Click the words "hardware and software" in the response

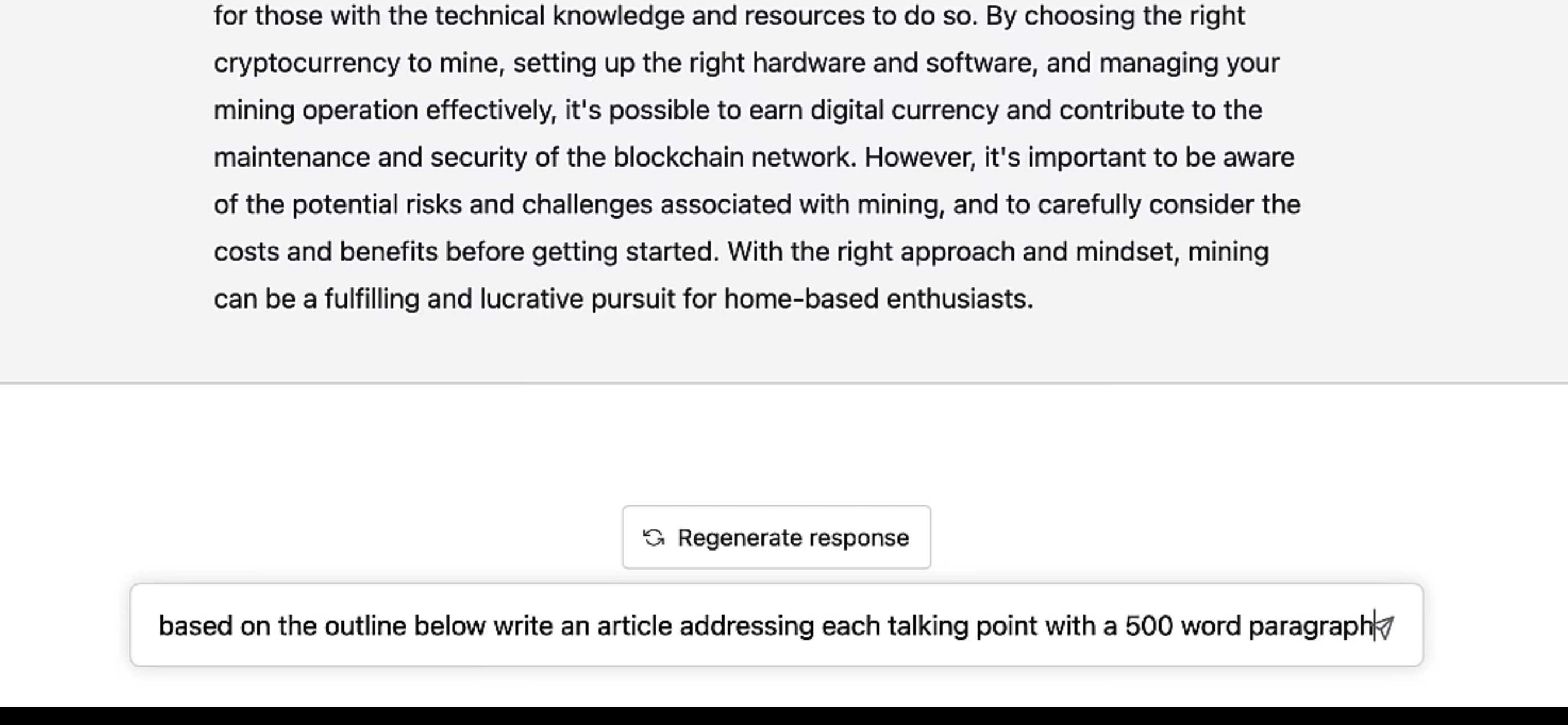pos(895,63)
